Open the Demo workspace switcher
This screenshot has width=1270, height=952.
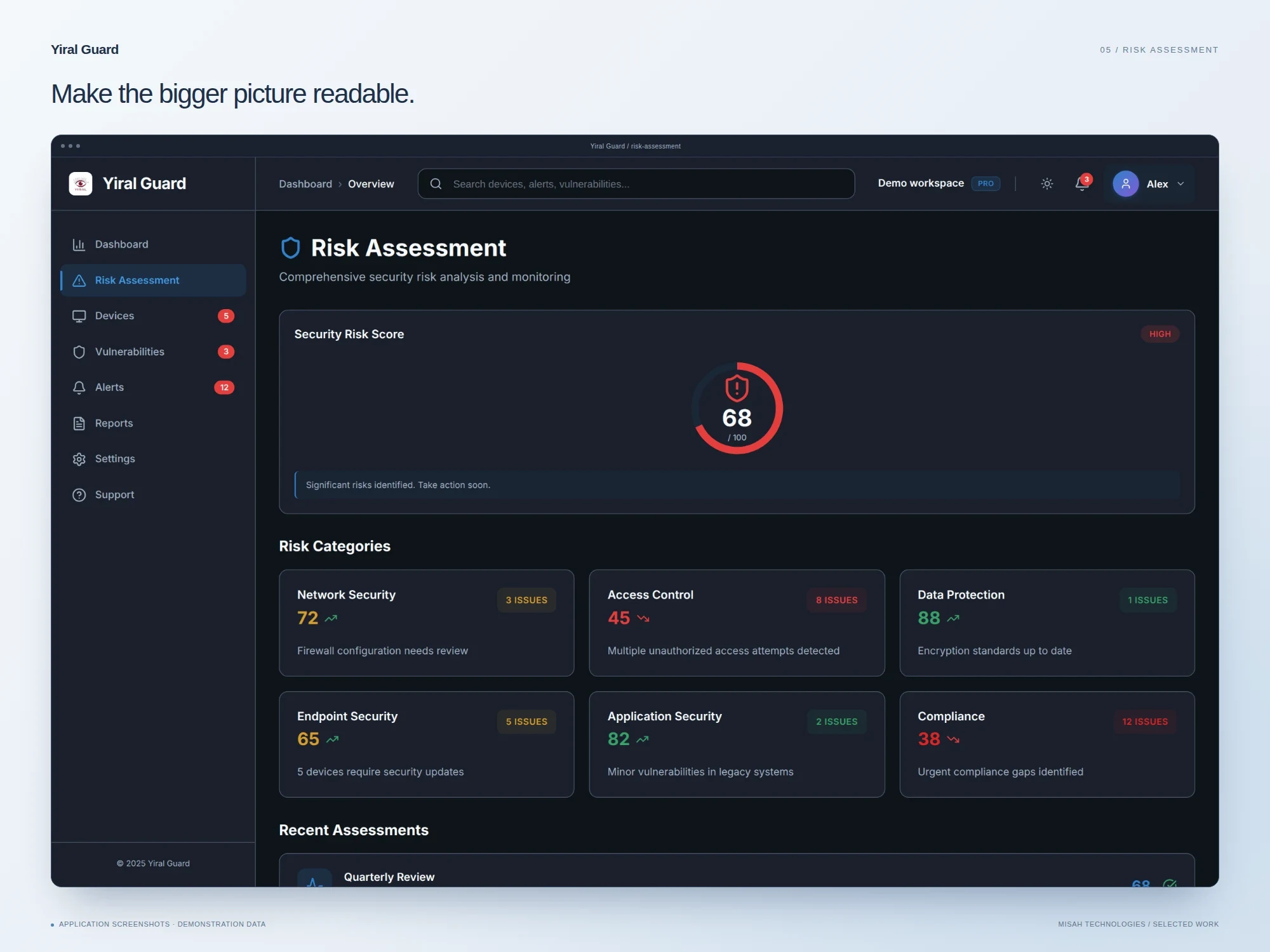pos(939,183)
